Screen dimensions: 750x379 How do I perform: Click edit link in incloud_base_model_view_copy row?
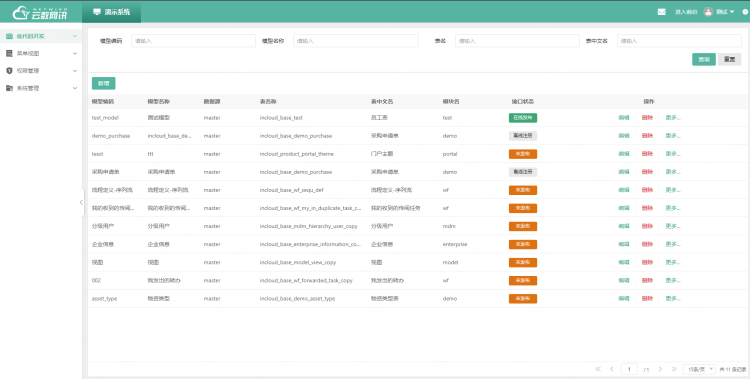(x=624, y=262)
